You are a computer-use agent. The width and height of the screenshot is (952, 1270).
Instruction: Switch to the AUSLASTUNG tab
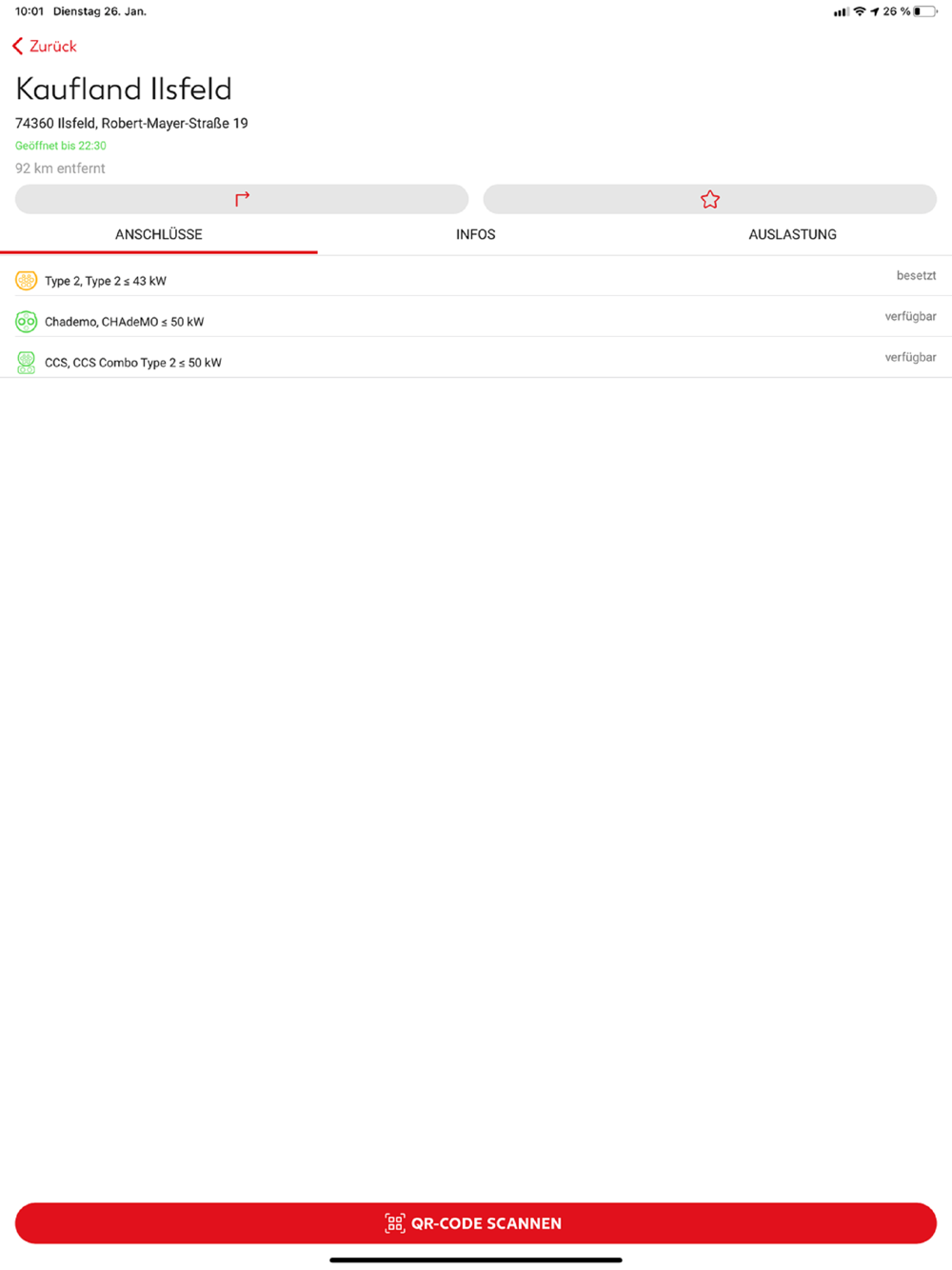[792, 234]
